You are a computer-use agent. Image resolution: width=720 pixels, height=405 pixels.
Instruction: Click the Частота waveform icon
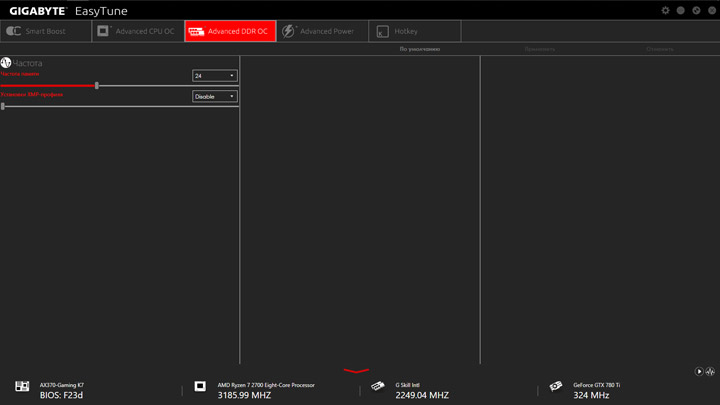(x=6, y=62)
